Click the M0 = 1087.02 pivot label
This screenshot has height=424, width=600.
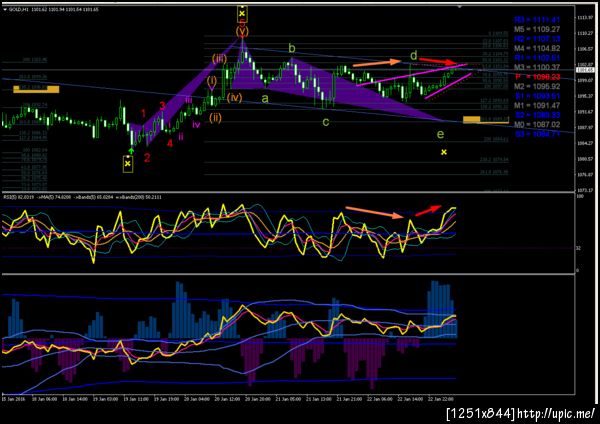[x=537, y=124]
